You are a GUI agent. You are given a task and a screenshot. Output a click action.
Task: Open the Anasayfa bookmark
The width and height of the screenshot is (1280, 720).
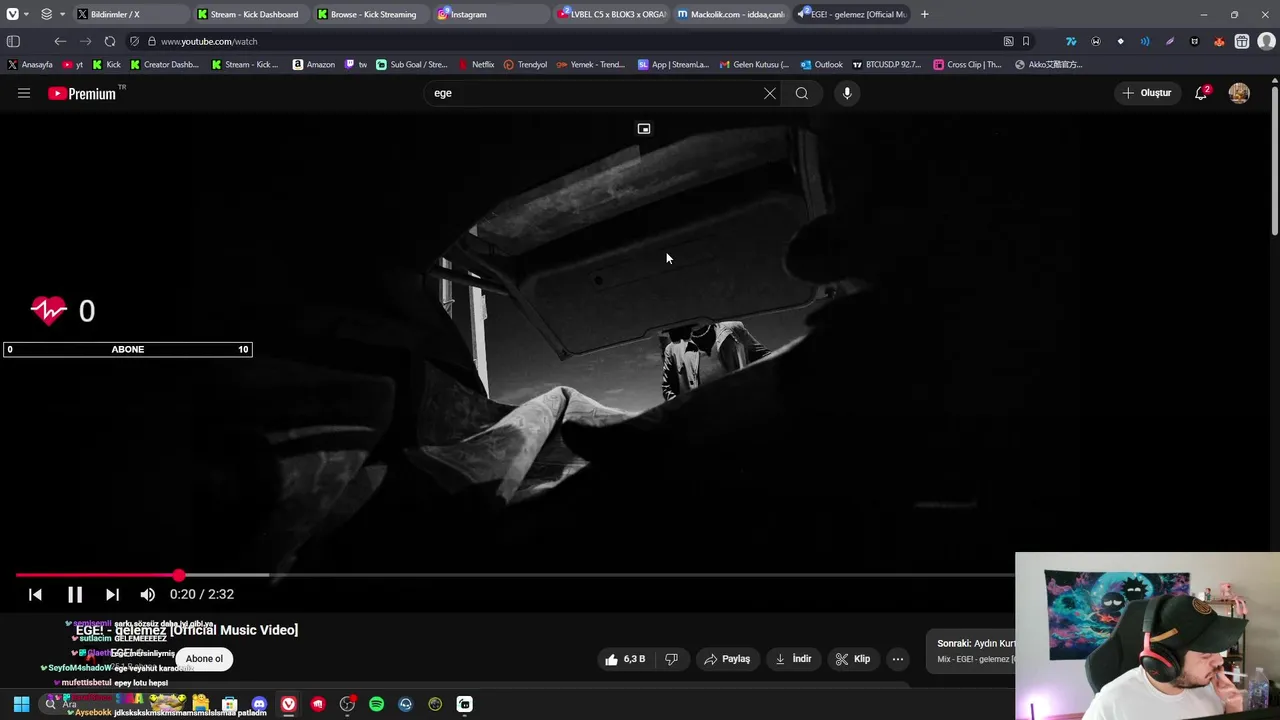point(30,64)
